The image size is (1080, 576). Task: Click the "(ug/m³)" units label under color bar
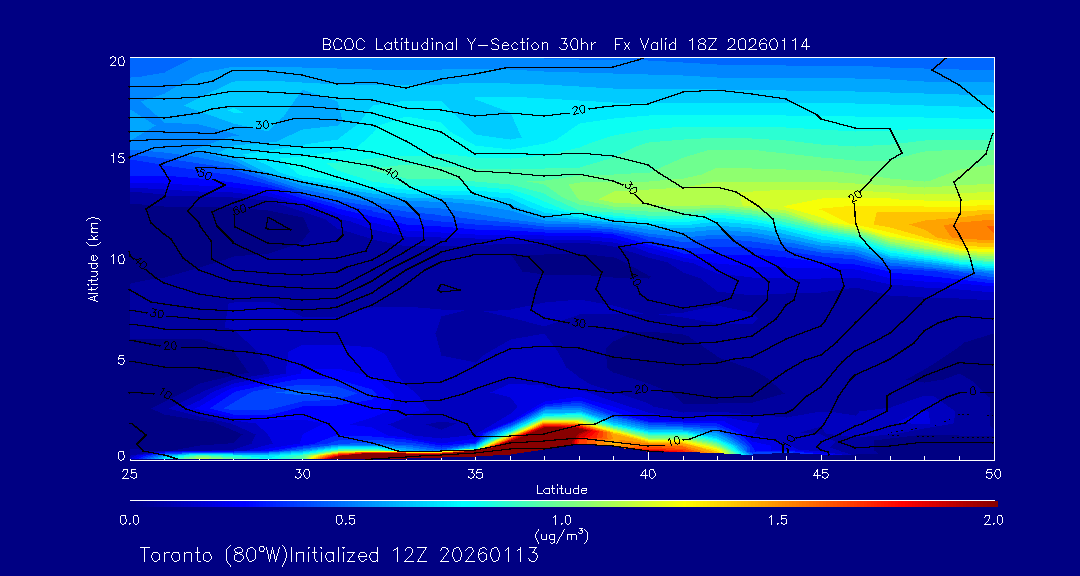561,534
